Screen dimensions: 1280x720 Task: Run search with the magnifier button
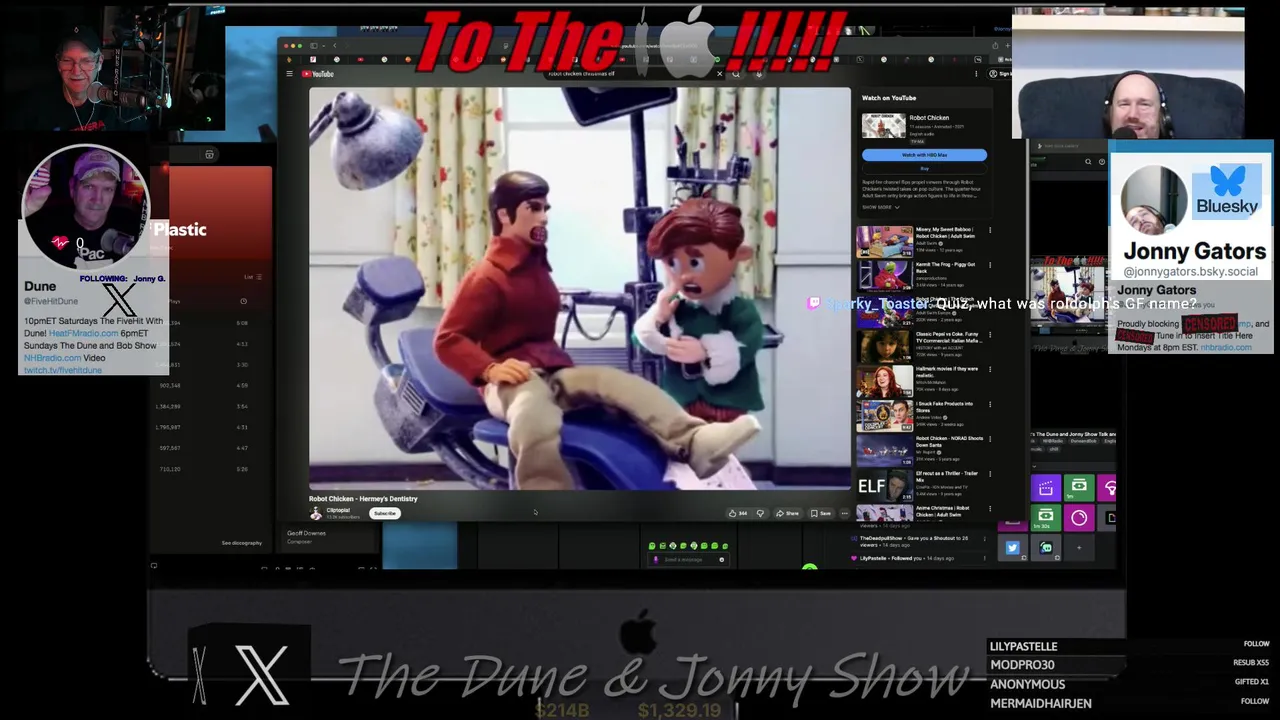(x=736, y=74)
